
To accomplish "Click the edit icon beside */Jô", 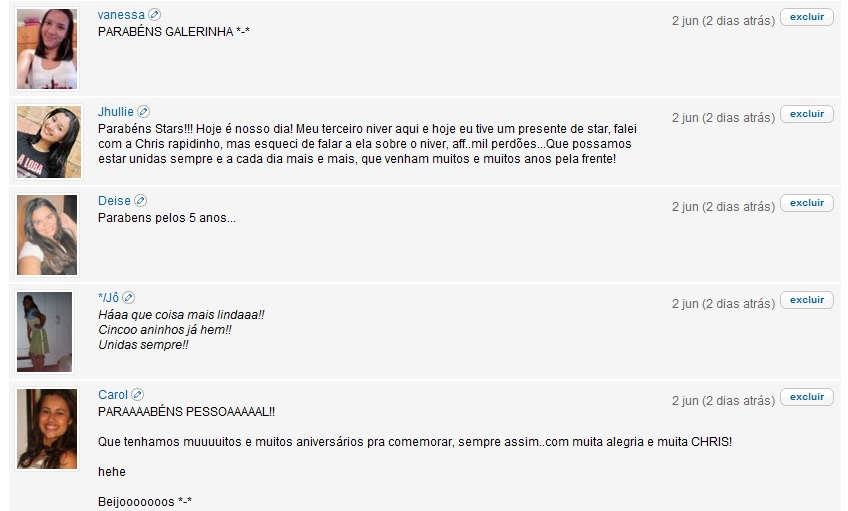I will click(129, 297).
